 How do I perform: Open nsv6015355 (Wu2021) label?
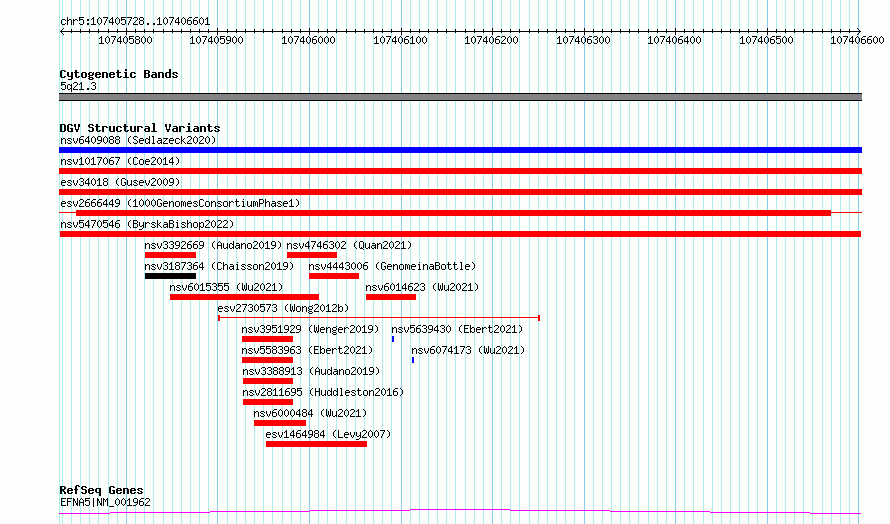coord(226,287)
